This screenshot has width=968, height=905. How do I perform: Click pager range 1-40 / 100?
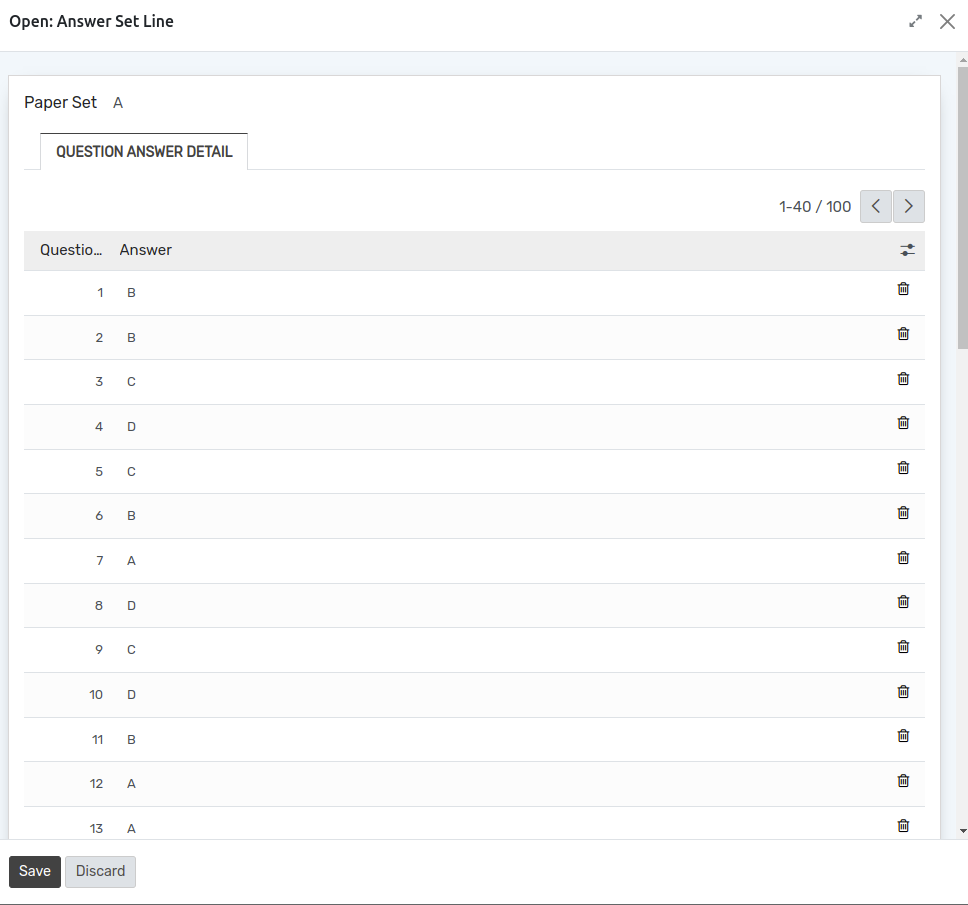815,207
